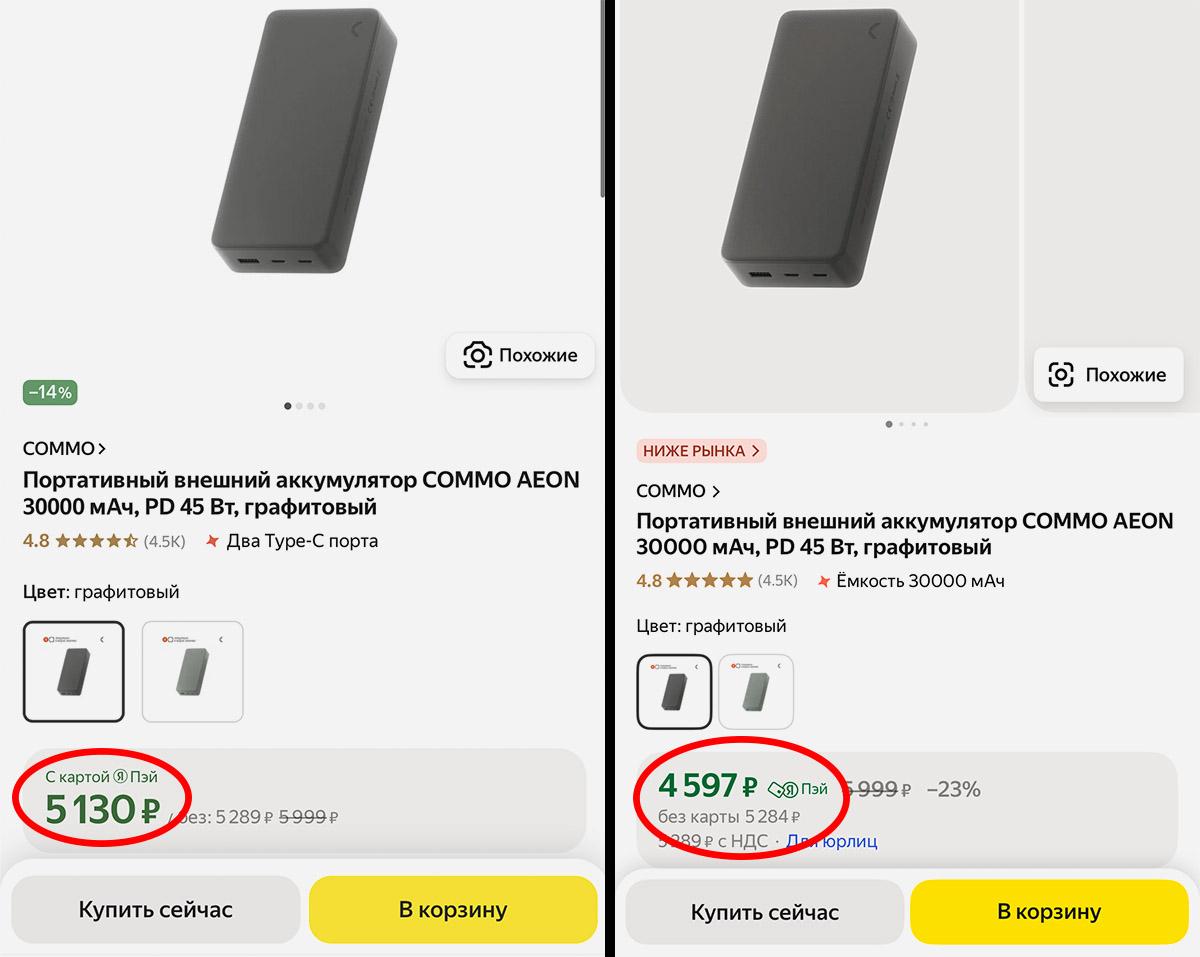Select the graphite color option in the left screenshot
1200x957 pixels.
coord(73,671)
